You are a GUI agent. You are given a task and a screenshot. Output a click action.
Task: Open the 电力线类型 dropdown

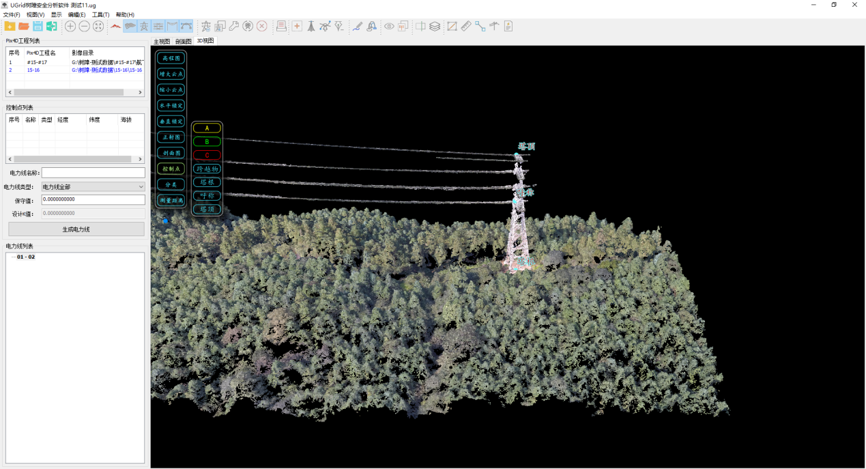pyautogui.click(x=93, y=187)
